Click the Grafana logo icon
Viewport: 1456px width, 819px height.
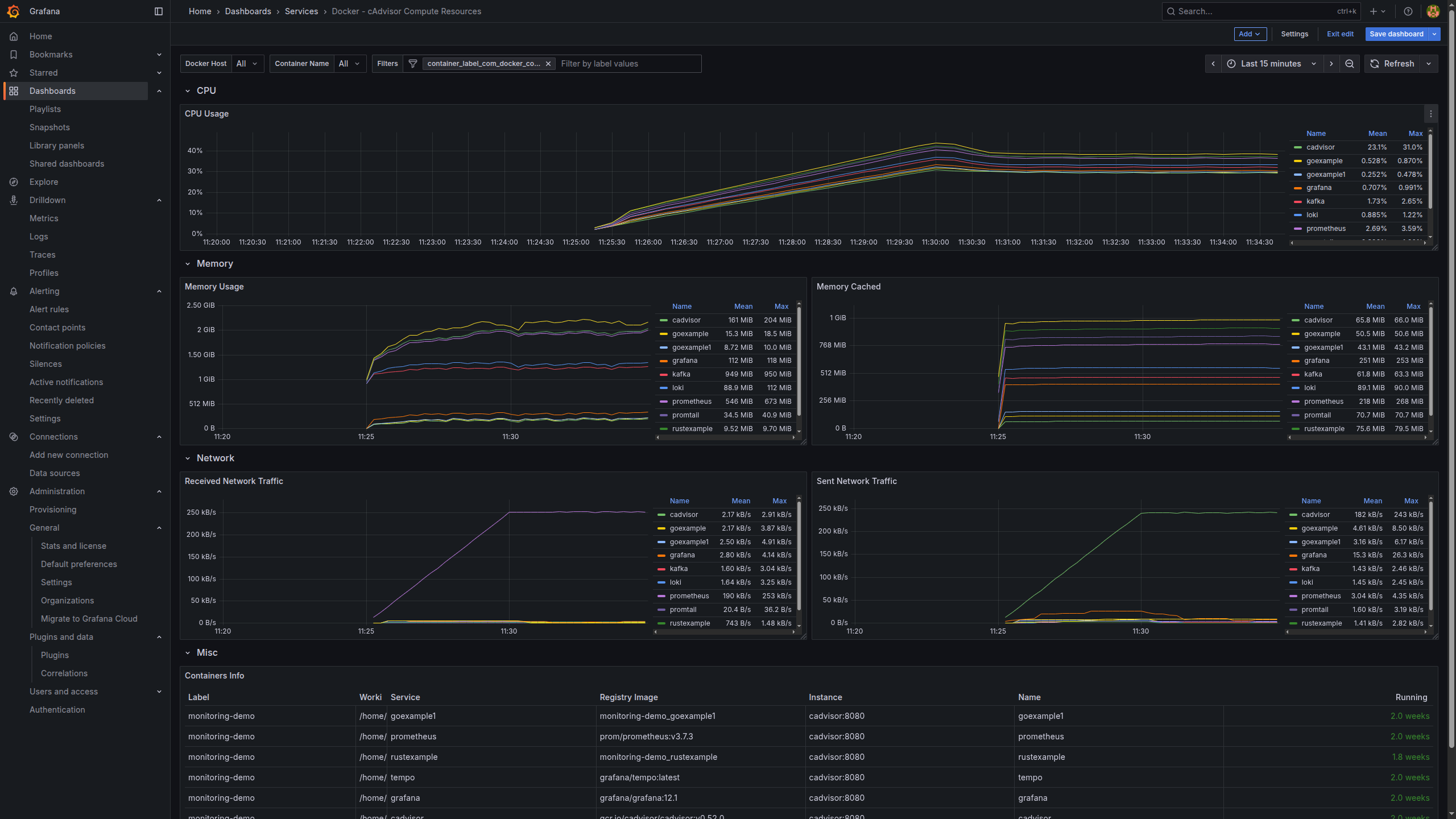tap(13, 11)
